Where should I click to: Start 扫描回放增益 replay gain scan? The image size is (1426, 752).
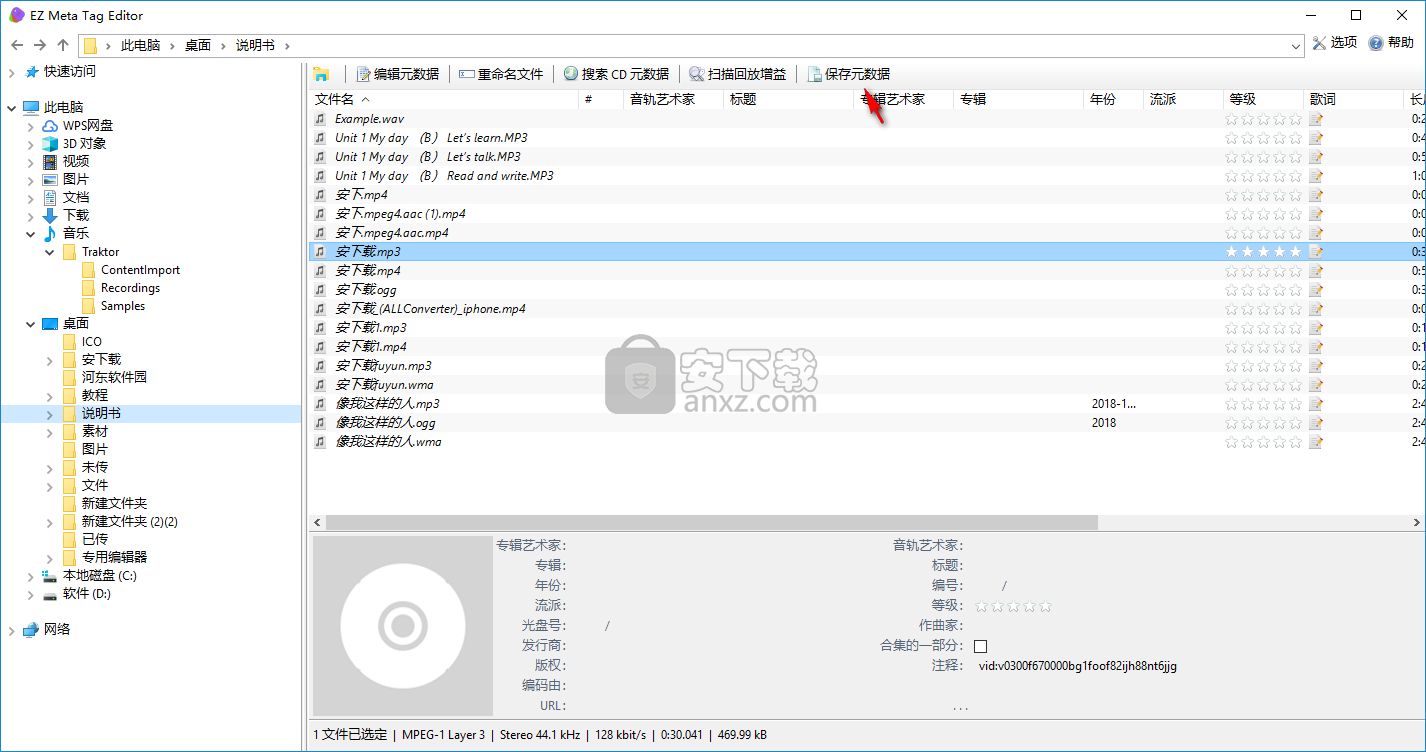click(x=737, y=74)
